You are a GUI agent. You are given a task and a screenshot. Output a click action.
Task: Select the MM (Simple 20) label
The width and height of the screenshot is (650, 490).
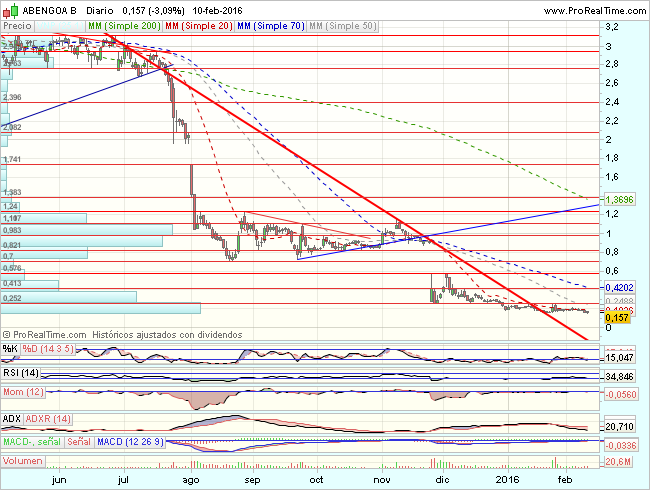coord(199,26)
